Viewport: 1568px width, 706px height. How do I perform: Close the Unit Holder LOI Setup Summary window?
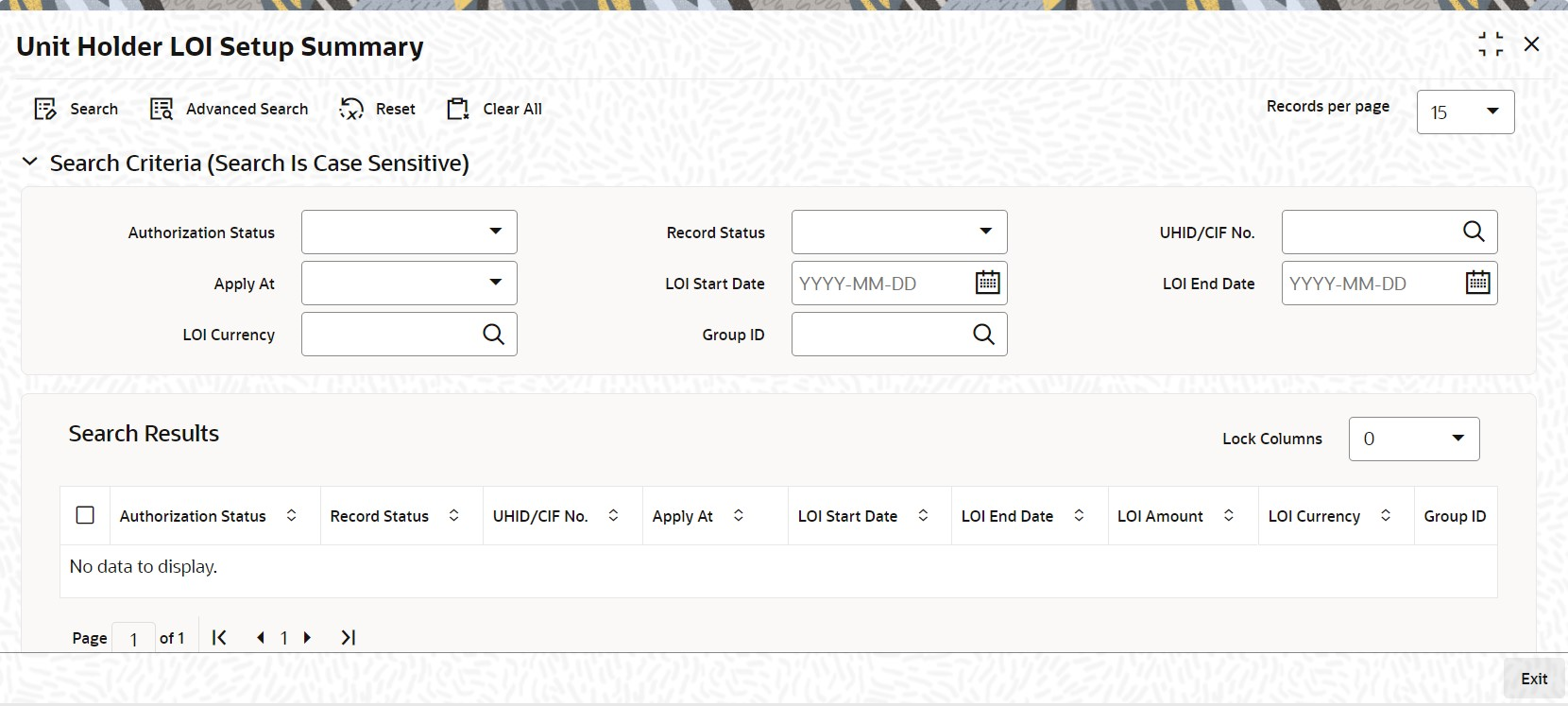(1532, 44)
